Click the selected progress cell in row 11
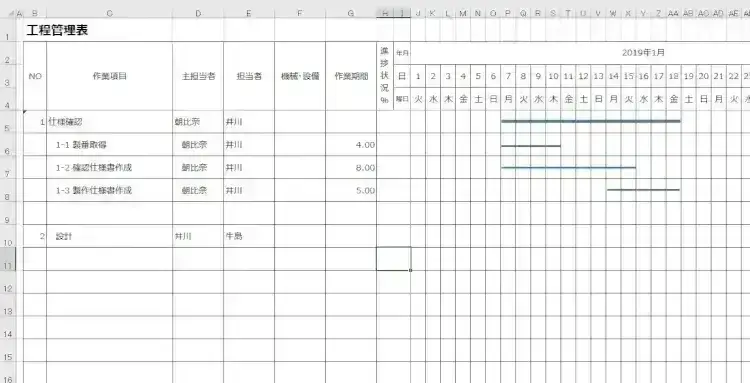The width and height of the screenshot is (750, 383). (x=394, y=259)
